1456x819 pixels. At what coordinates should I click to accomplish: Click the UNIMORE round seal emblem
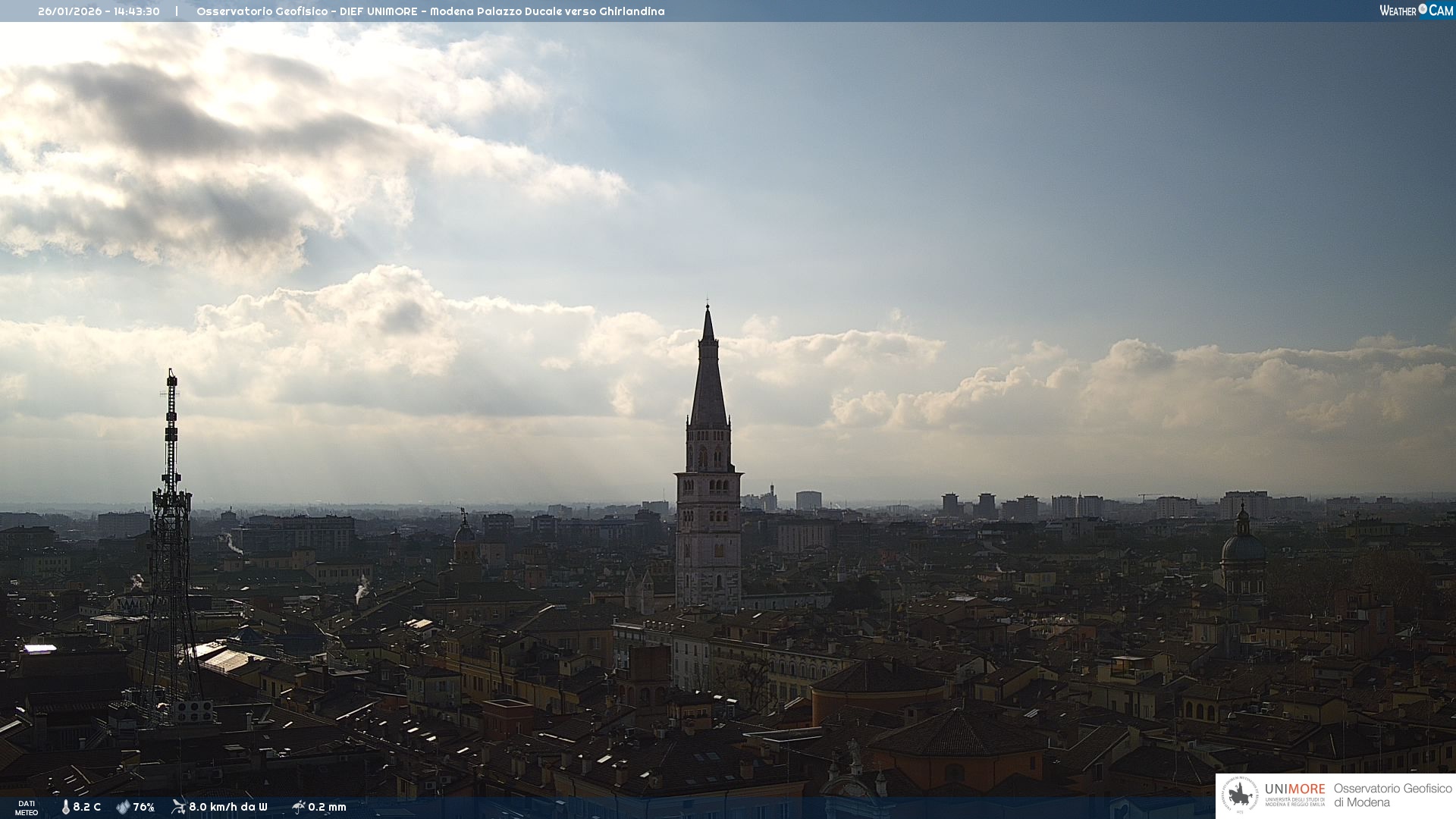tap(1240, 795)
